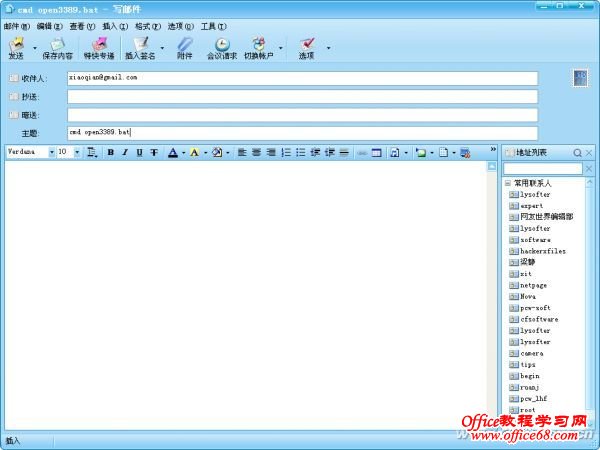The image size is (600, 450).
Task: Open the 查看 menu
Action: [x=82, y=26]
